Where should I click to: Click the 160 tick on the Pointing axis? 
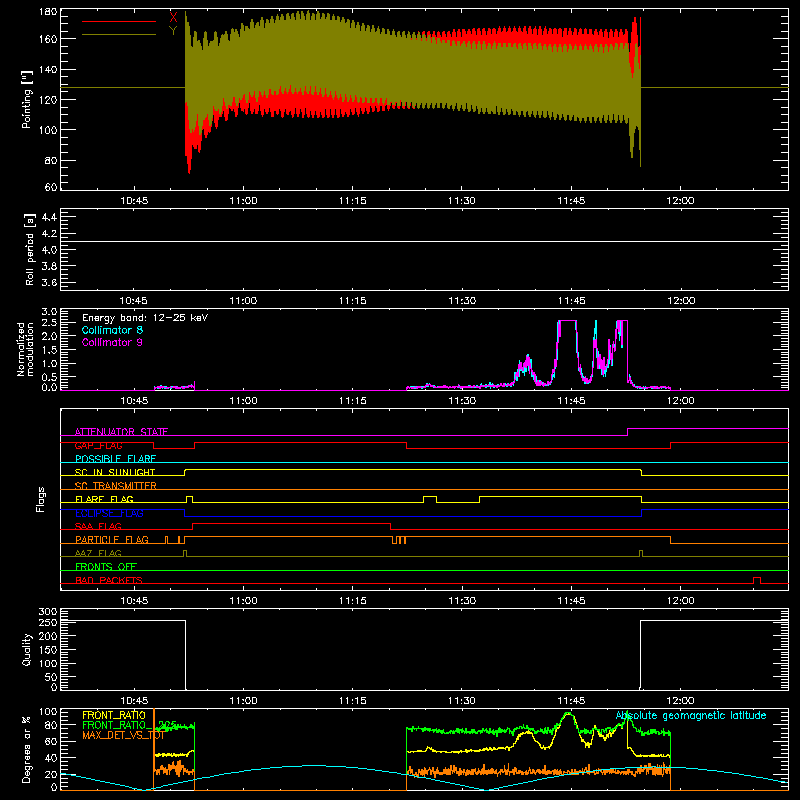[x=48, y=39]
